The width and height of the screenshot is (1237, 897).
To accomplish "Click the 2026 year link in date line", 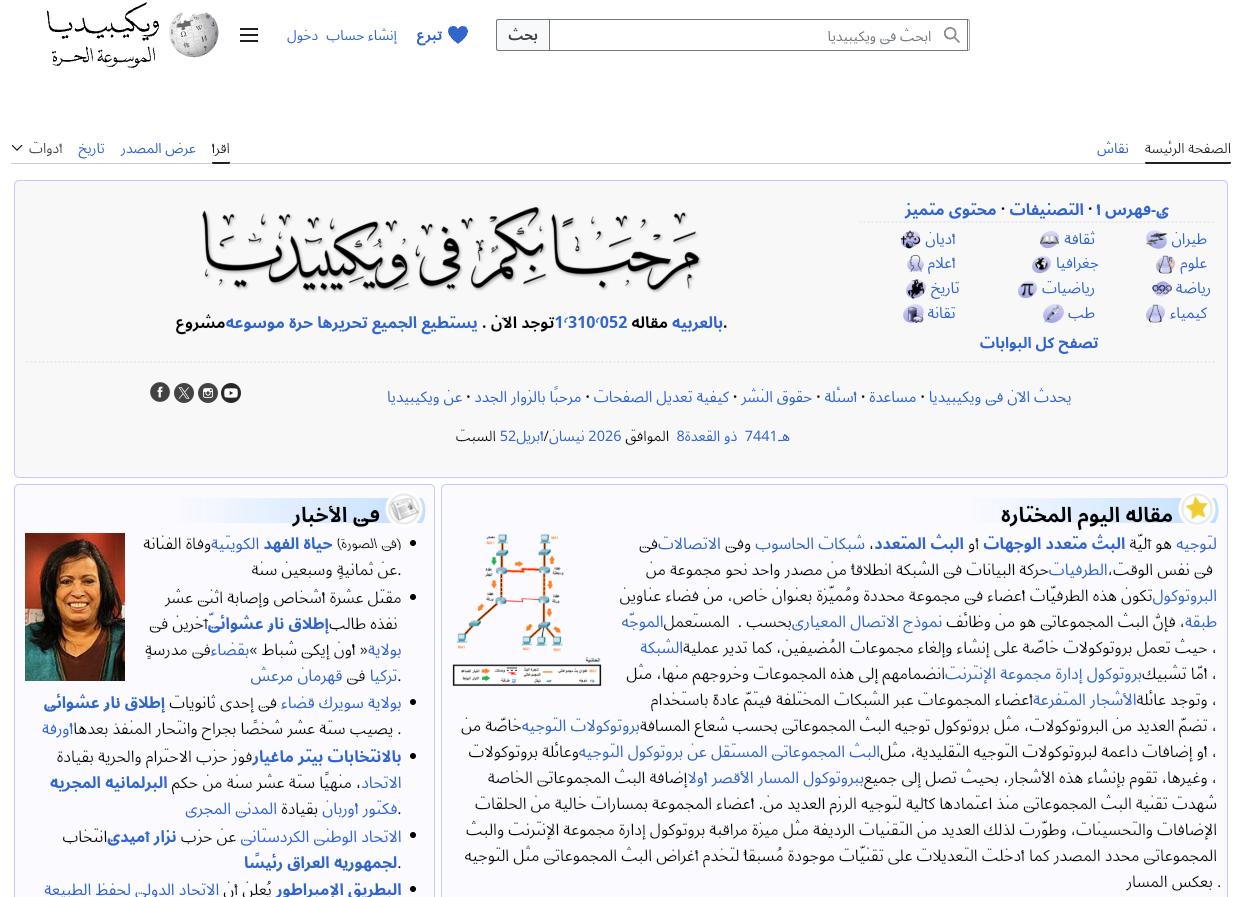I will click(604, 436).
